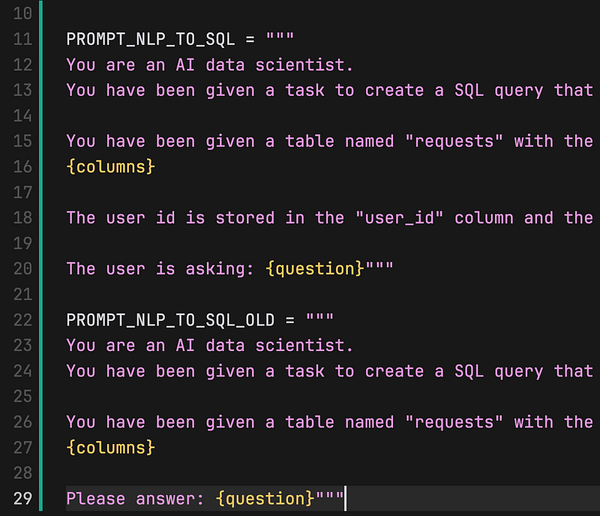Image resolution: width=600 pixels, height=516 pixels.
Task: Place cursor on empty line 21
Action: click(200, 294)
